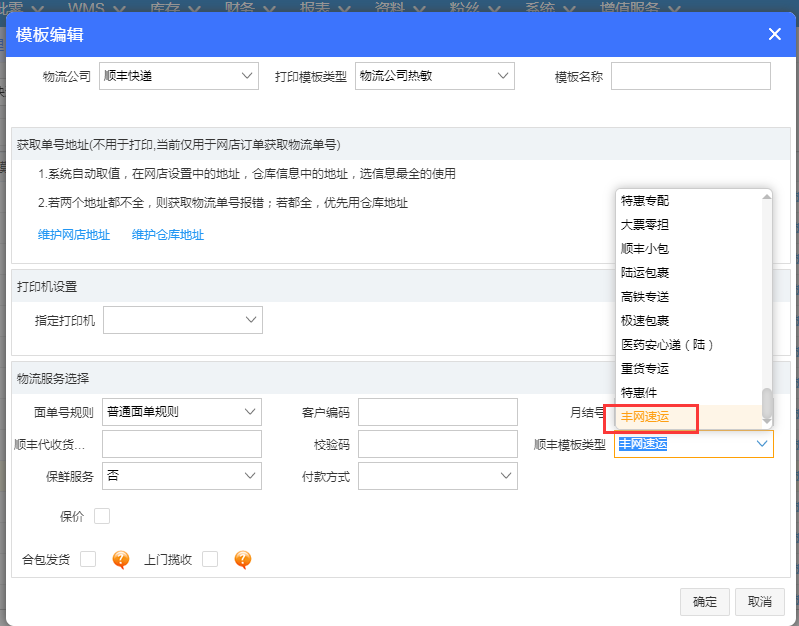Open the 报表 menu in background
Image resolution: width=799 pixels, height=626 pixels.
325,7
